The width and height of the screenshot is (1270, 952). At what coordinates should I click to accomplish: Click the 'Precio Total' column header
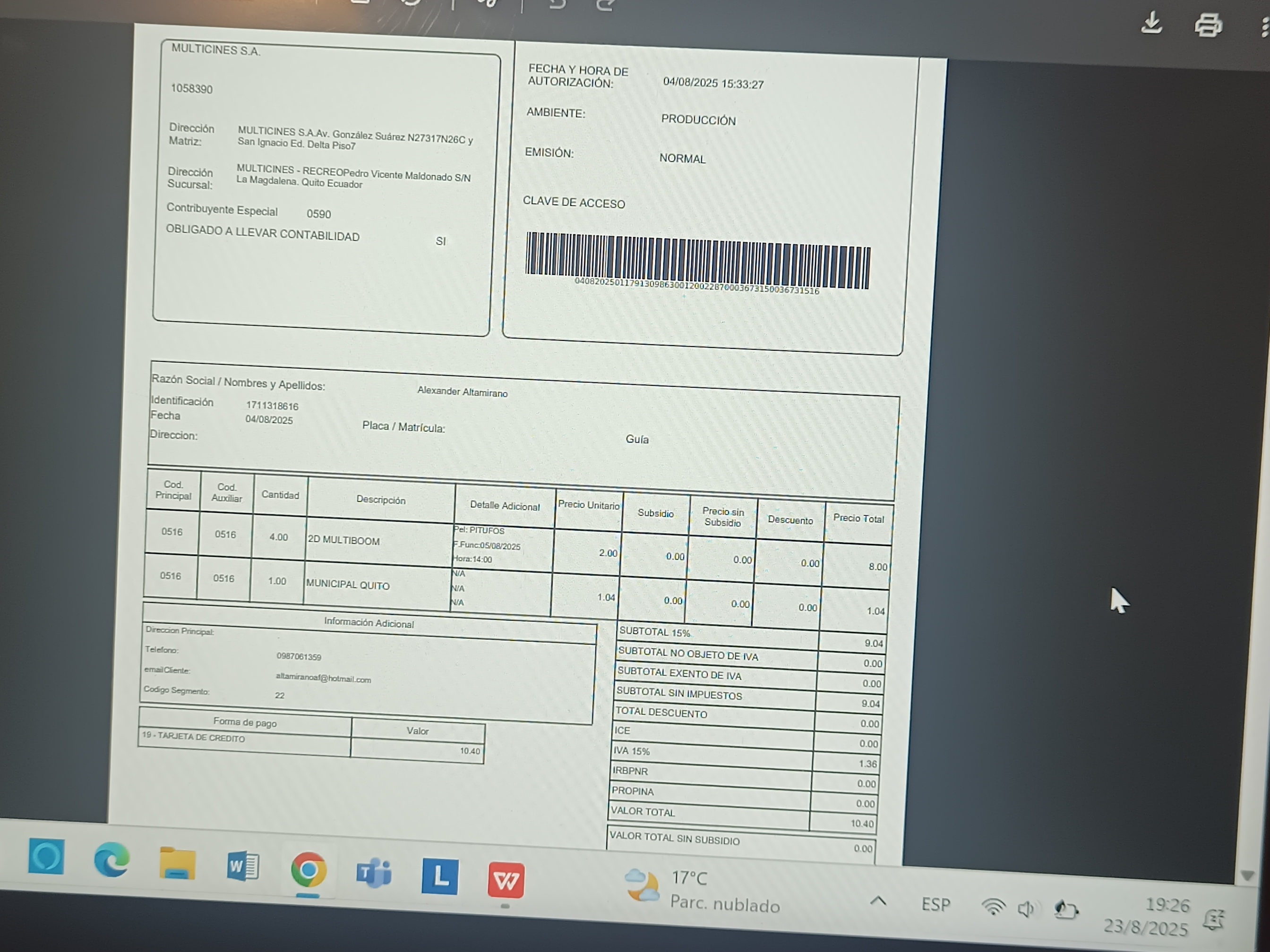pos(858,519)
